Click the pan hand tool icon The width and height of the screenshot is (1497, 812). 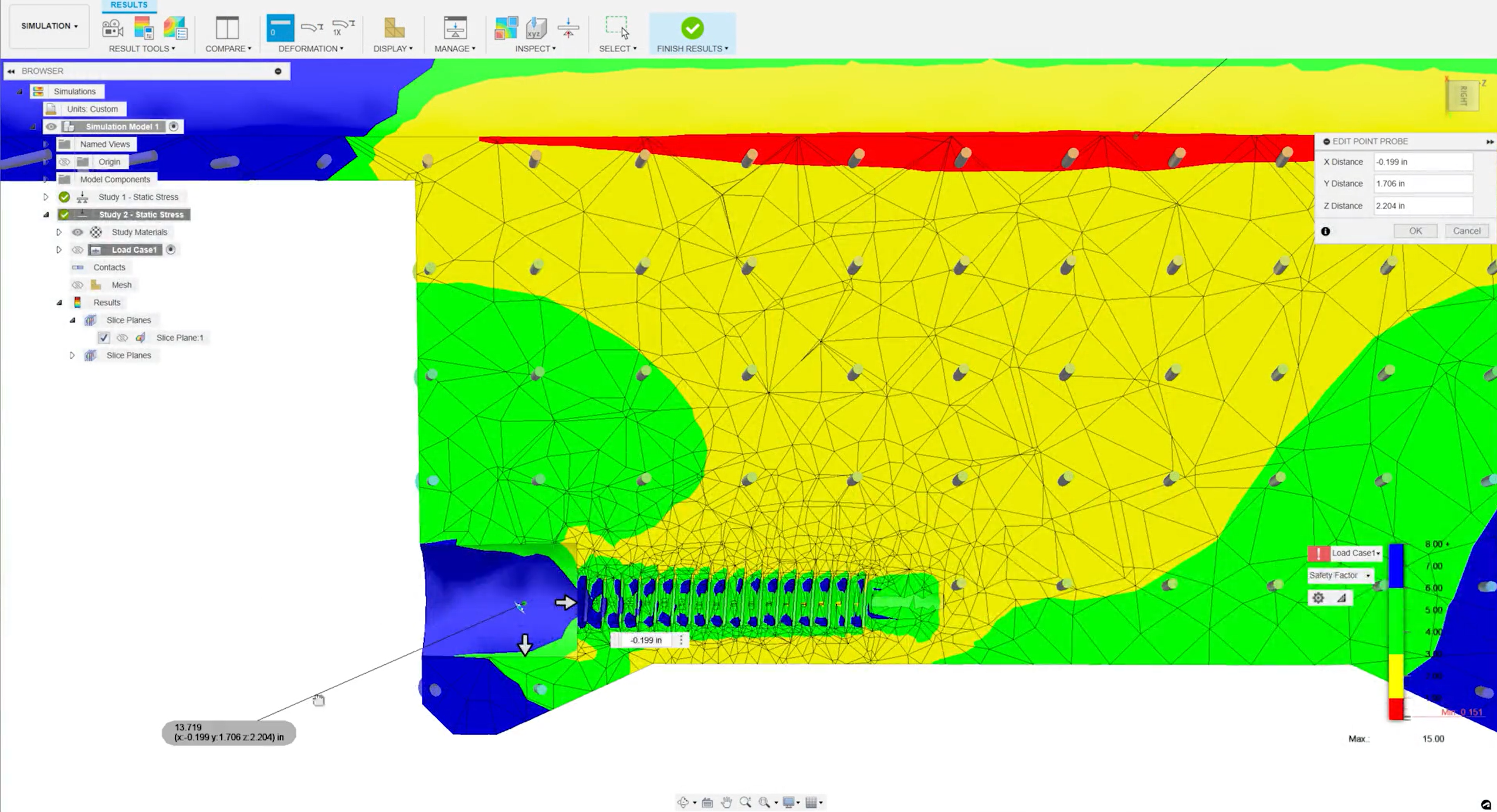[x=726, y=802]
